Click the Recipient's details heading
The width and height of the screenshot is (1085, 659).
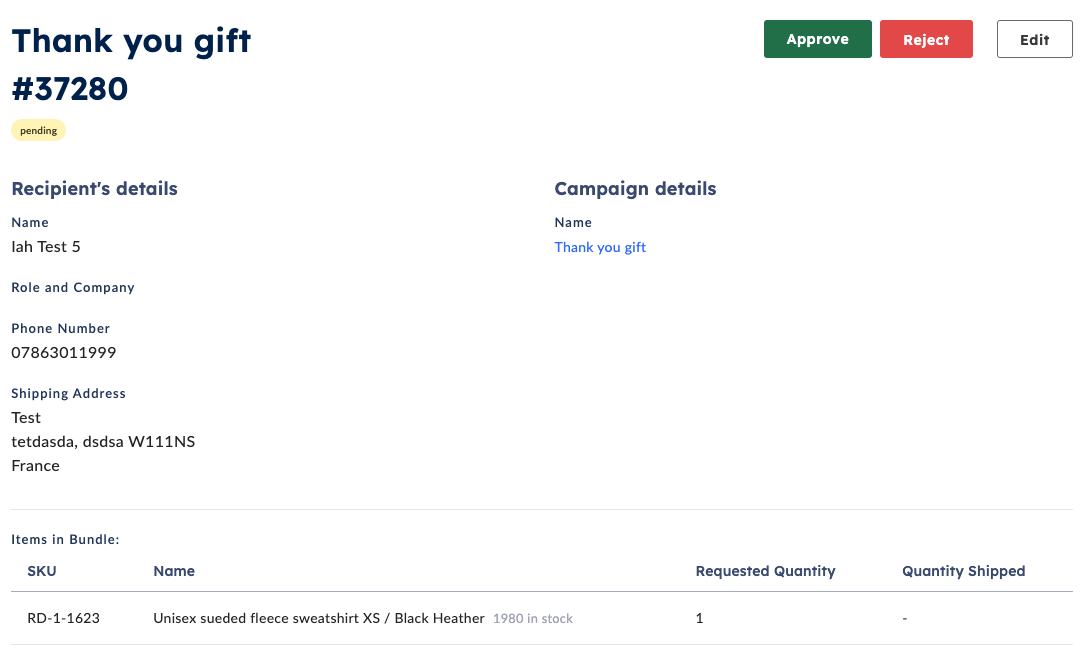tap(94, 188)
